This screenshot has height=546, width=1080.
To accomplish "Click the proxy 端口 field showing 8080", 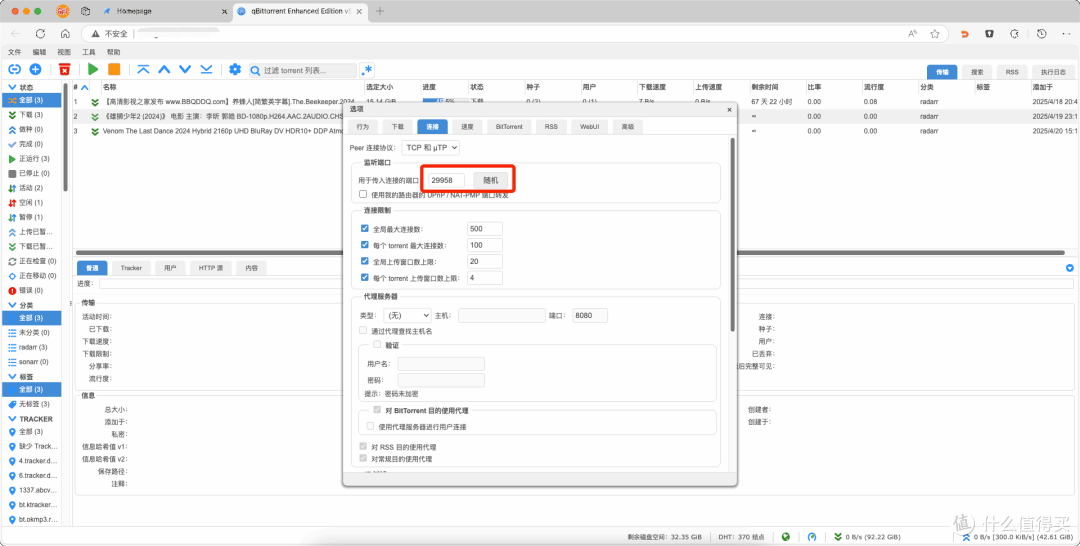I will click(x=590, y=315).
